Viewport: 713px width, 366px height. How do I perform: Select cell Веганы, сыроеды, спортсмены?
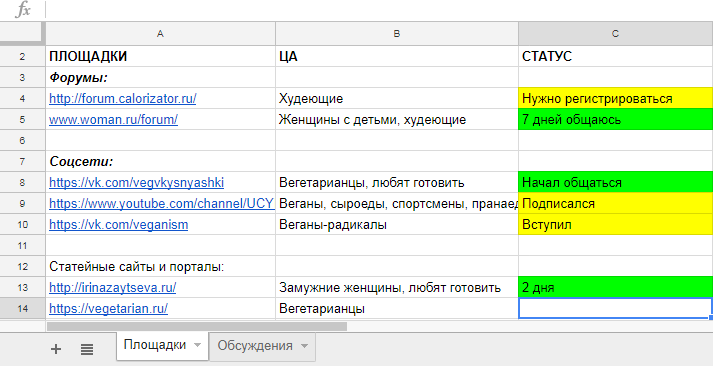pyautogui.click(x=397, y=204)
